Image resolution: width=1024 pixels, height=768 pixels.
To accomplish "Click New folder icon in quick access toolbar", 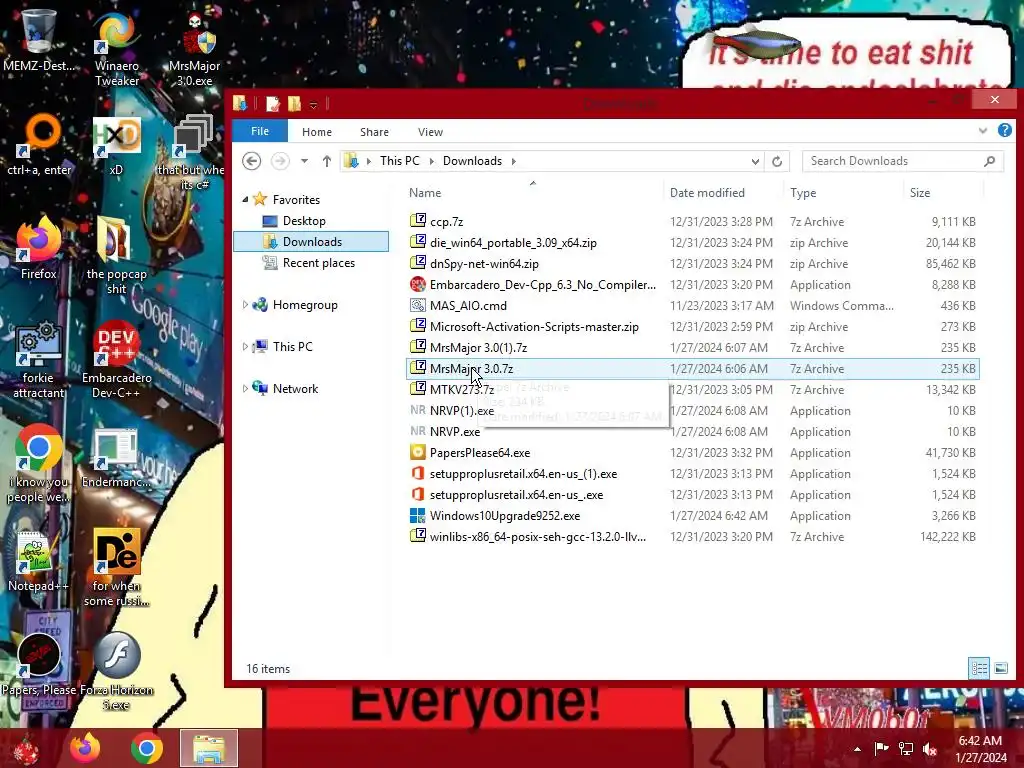I will [x=295, y=103].
